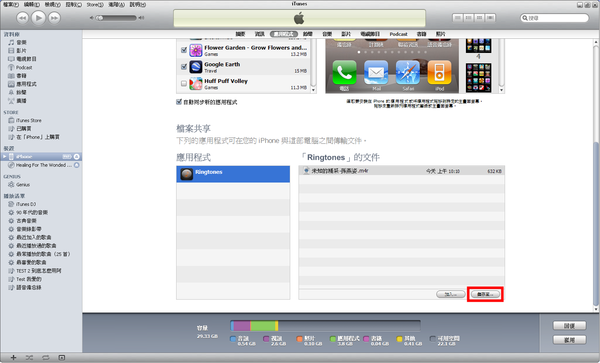This screenshot has height=363, width=600.
Task: Select the Ringtones app in file sharing
Action: [233, 174]
